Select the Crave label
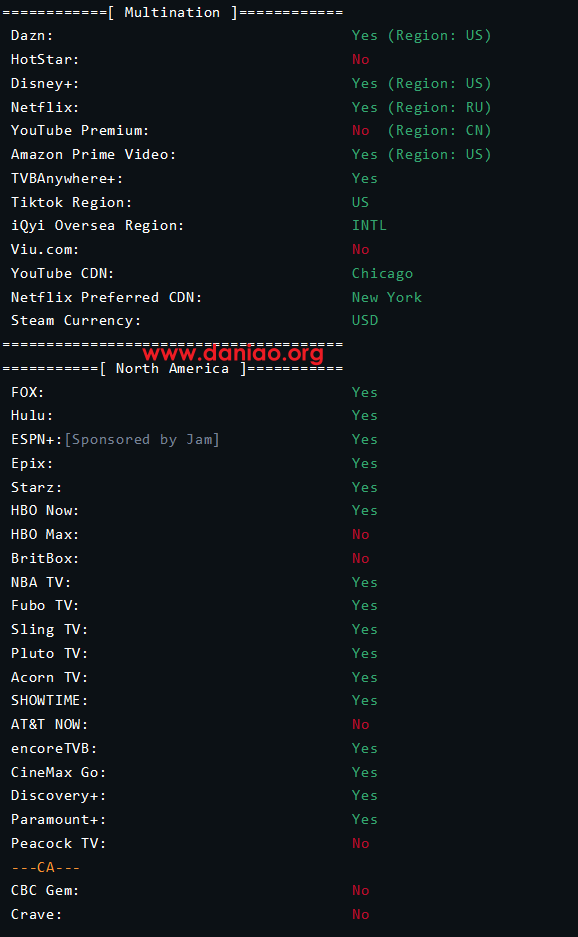578x937 pixels. 36,915
